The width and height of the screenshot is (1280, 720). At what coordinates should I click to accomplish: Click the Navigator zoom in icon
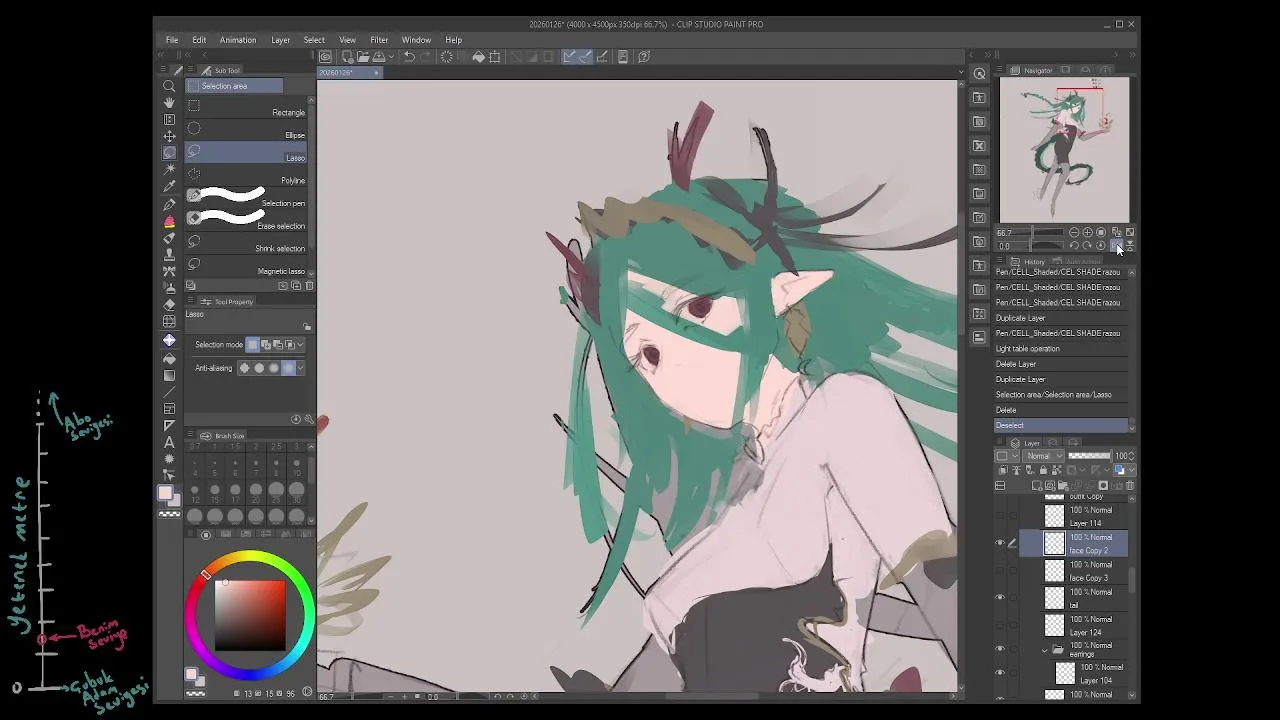coord(1087,232)
